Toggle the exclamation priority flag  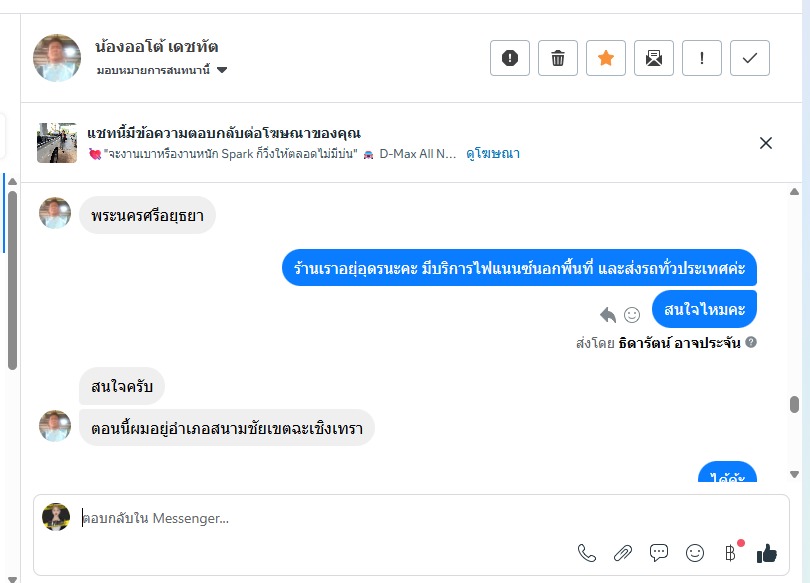click(702, 58)
